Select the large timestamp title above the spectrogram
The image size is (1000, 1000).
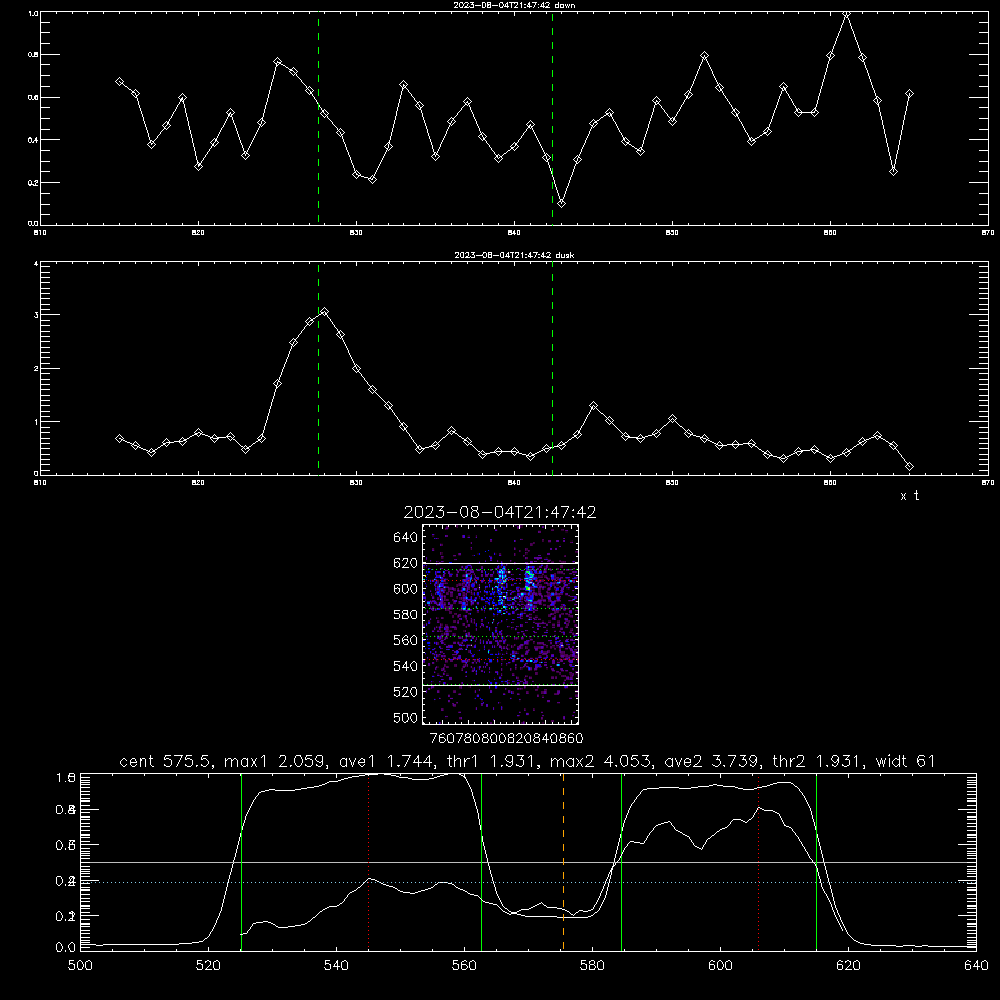[500, 512]
